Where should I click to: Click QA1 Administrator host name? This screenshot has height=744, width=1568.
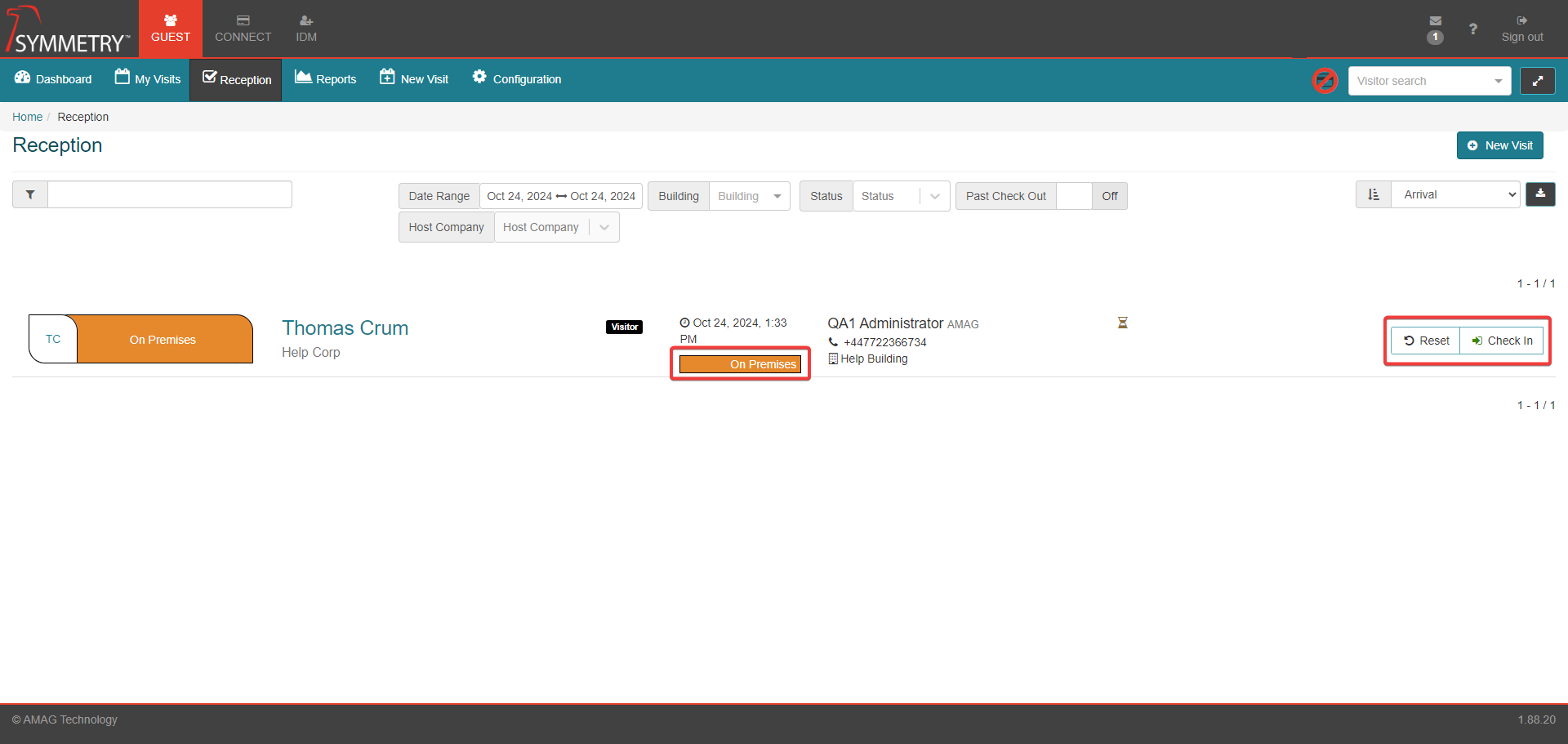[x=885, y=323]
